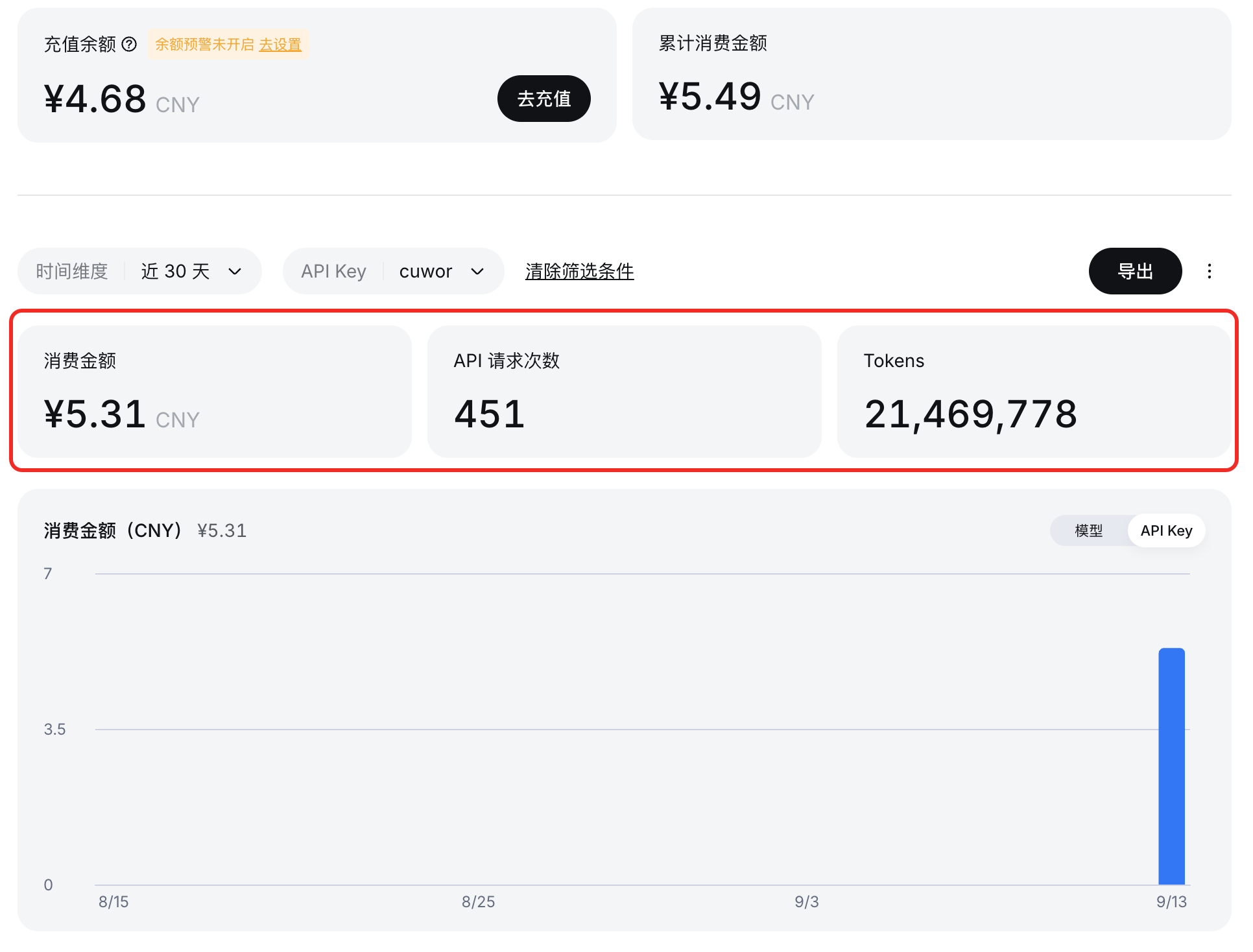Open the API Key cuwor dropdown
This screenshot has height=952, width=1253.
(394, 271)
